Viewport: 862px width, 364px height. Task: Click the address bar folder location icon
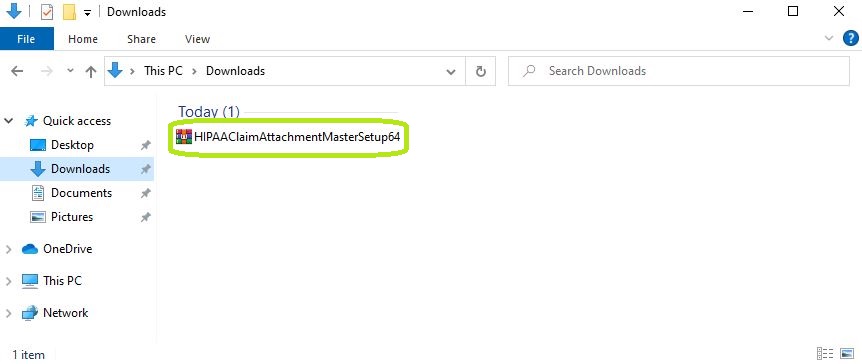click(115, 70)
